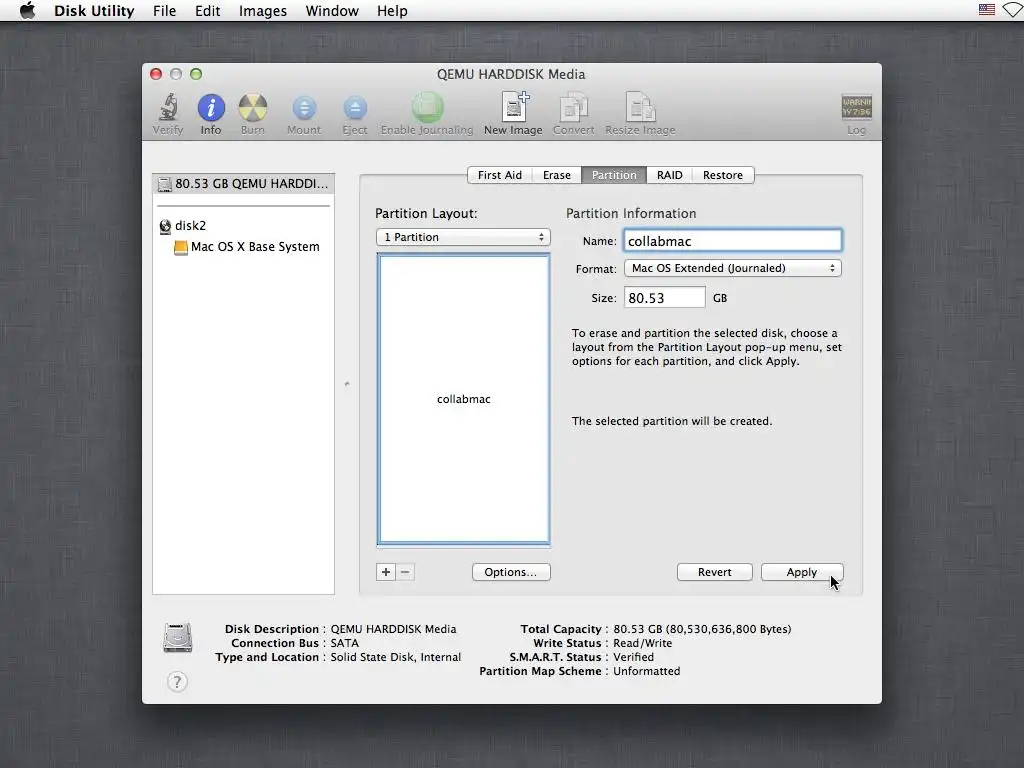Screen dimensions: 1024x768
Task: Click the Wi-Fi status menu bar icon
Action: (1014, 10)
